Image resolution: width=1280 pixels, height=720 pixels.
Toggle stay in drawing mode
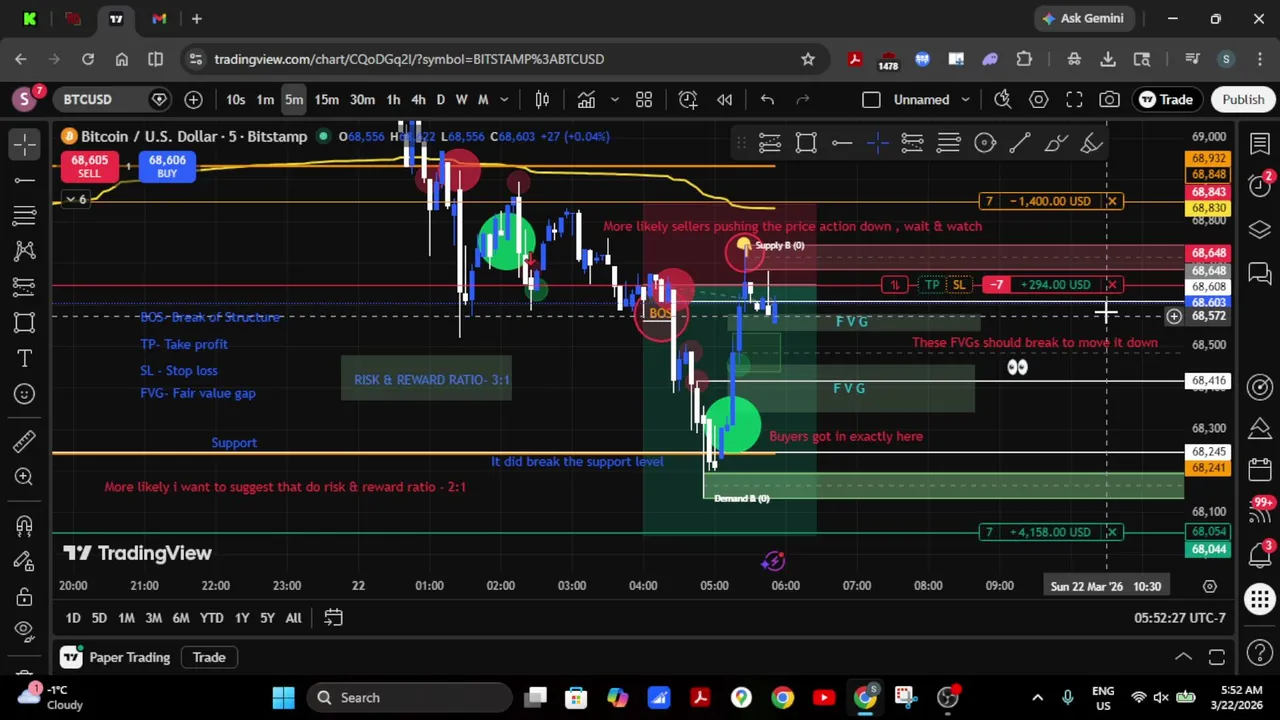point(25,561)
